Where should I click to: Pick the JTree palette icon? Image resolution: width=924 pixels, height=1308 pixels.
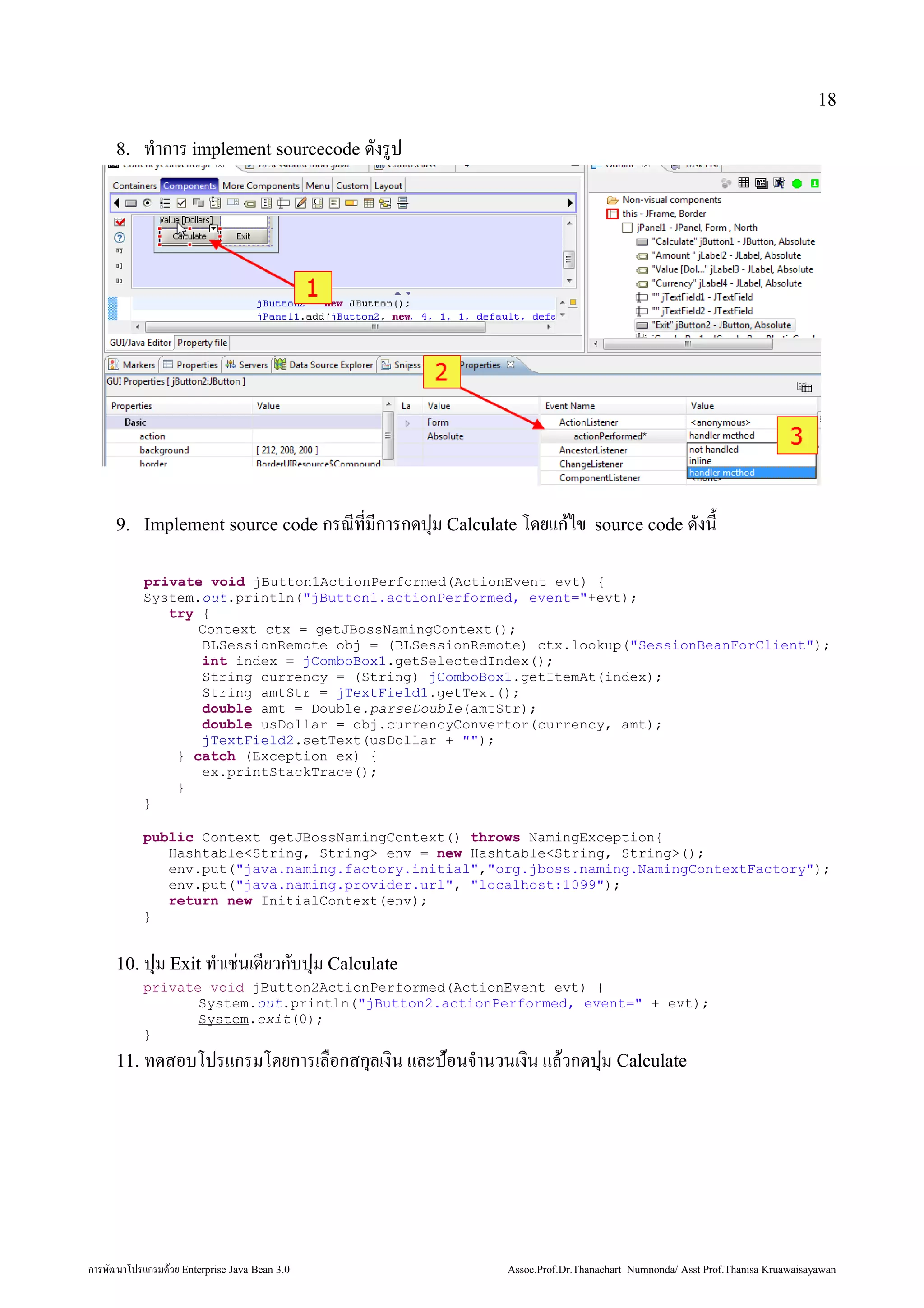pyautogui.click(x=385, y=203)
